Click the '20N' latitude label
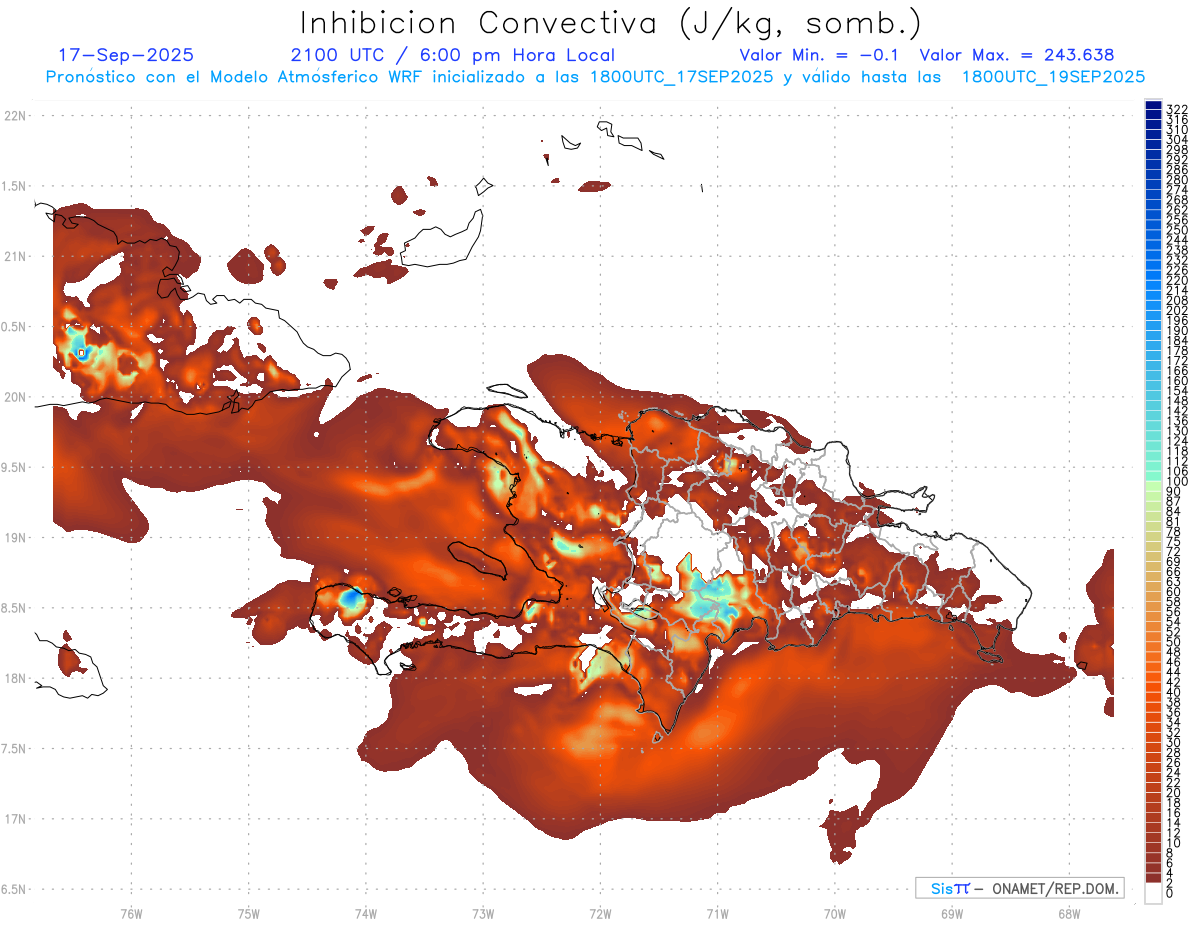 coord(14,397)
